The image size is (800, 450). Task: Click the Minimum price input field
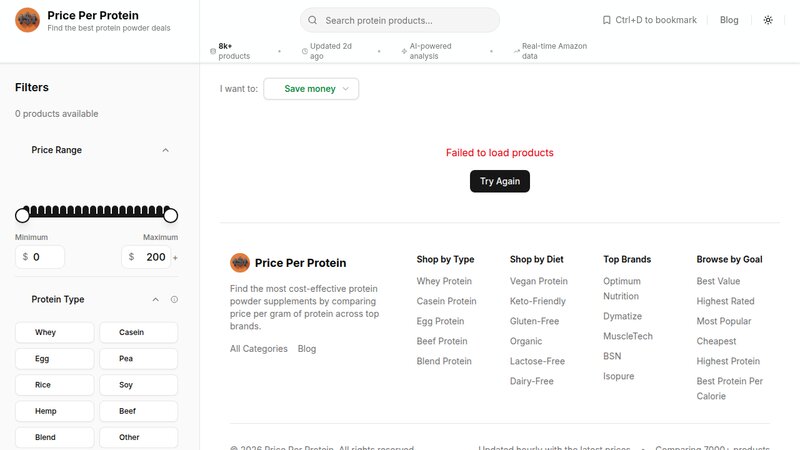coord(40,257)
